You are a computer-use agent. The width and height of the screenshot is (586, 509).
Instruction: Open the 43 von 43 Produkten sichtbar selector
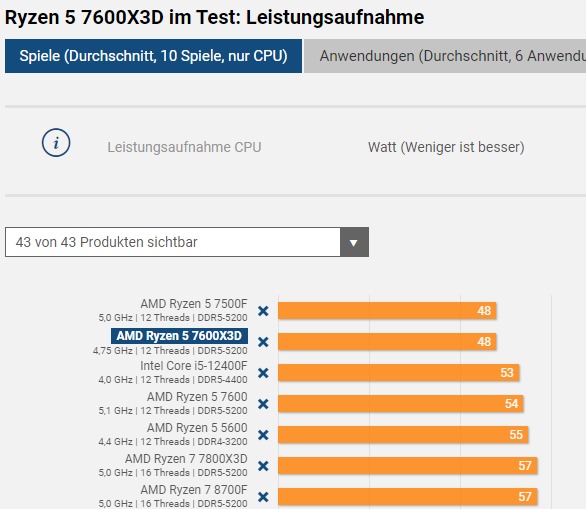tap(187, 242)
